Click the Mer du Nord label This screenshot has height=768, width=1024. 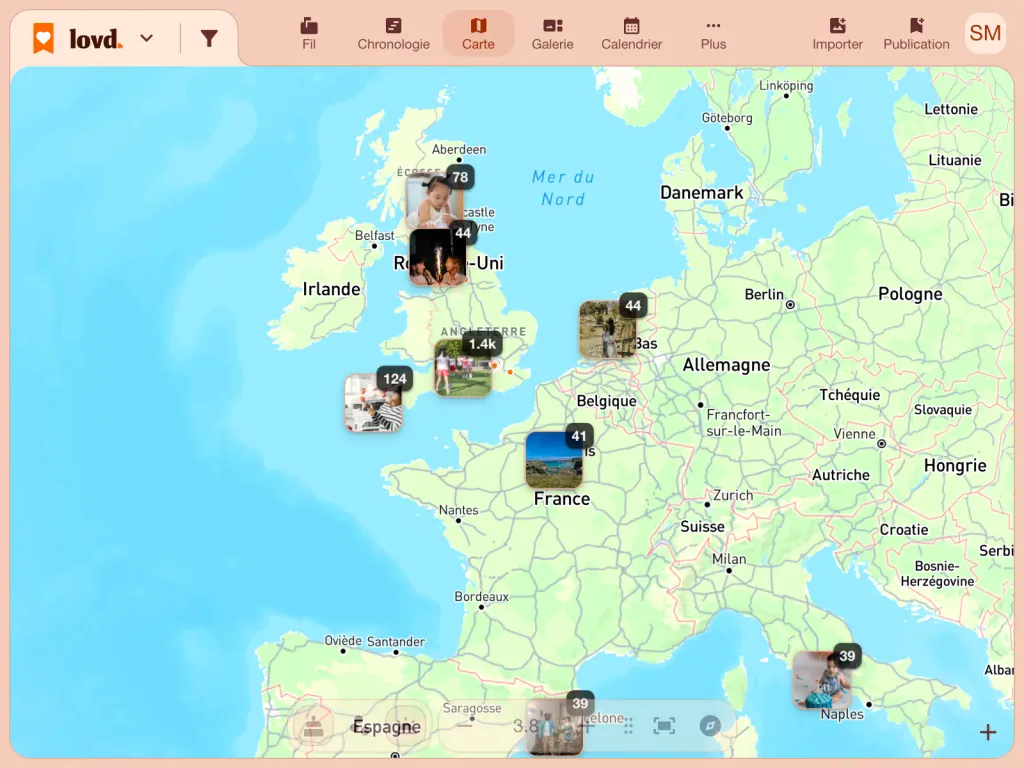click(x=562, y=188)
